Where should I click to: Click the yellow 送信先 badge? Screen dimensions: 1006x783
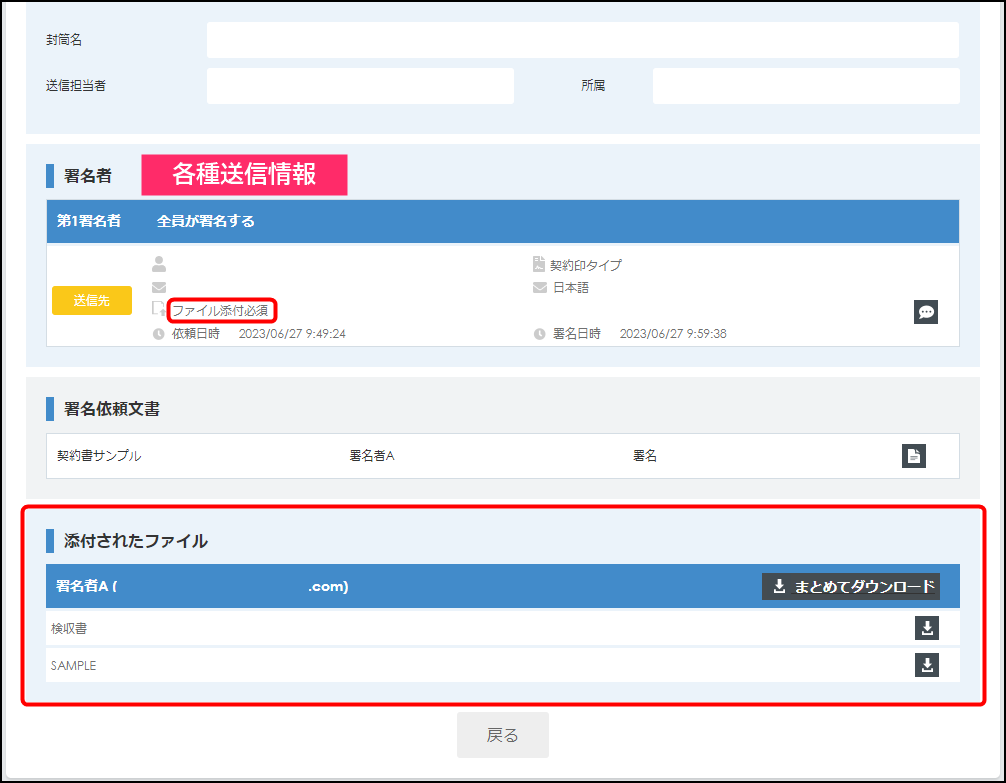pyautogui.click(x=92, y=300)
